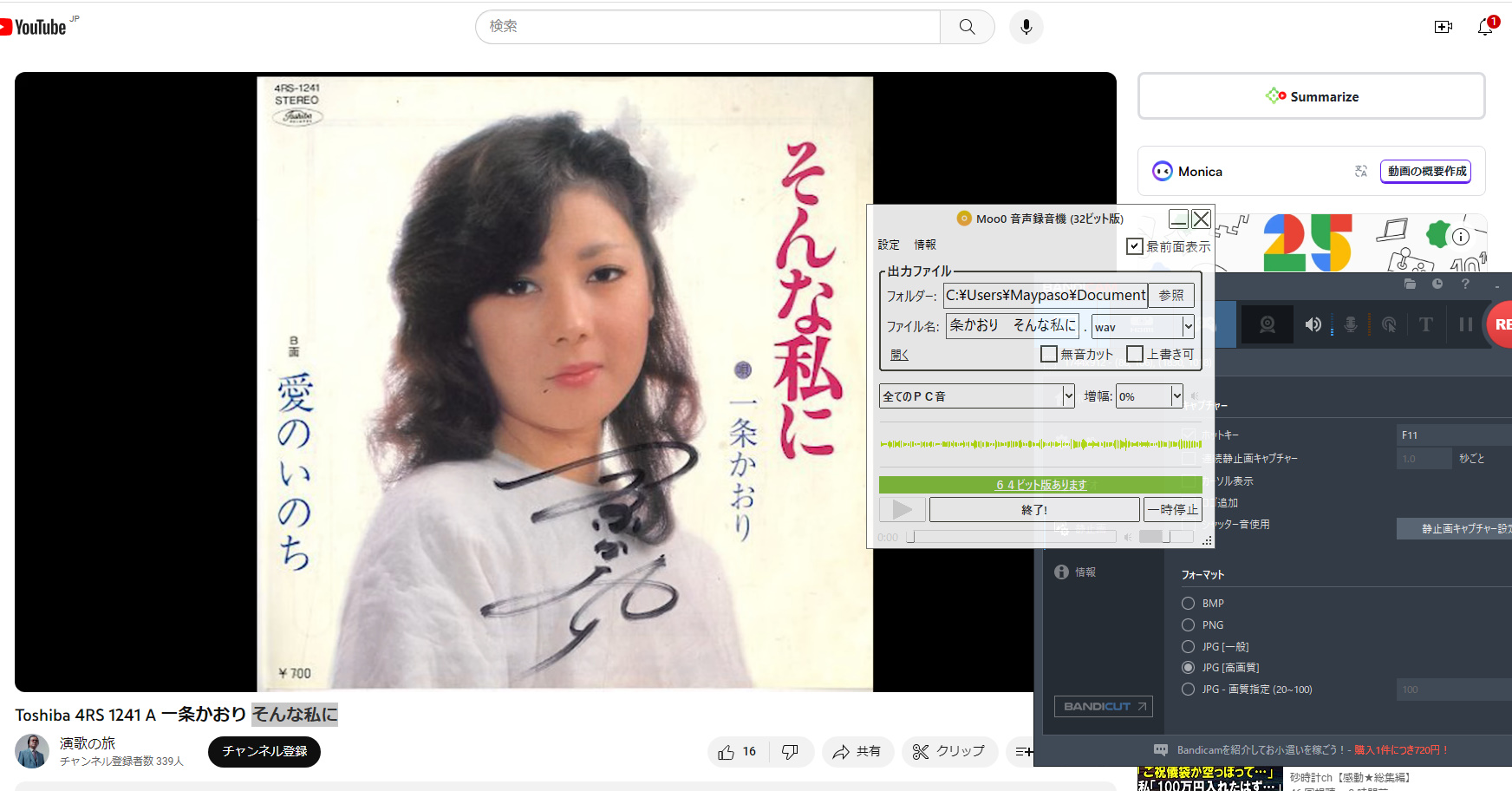Click the save-to-playlist icon next to クリップ
Viewport: 1512px width, 791px height.
pyautogui.click(x=1024, y=752)
